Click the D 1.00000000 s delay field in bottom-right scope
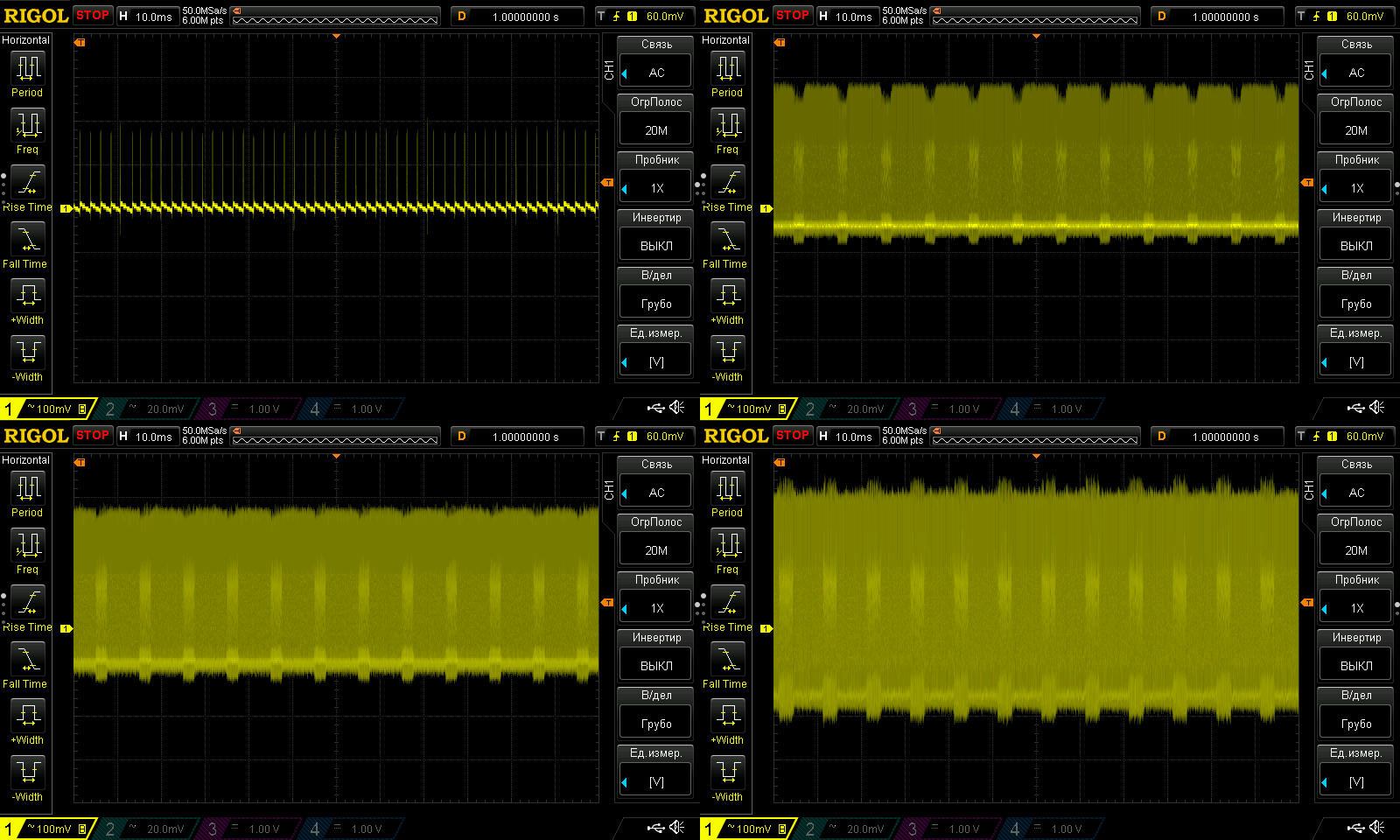This screenshot has height=840, width=1400. click(1219, 437)
